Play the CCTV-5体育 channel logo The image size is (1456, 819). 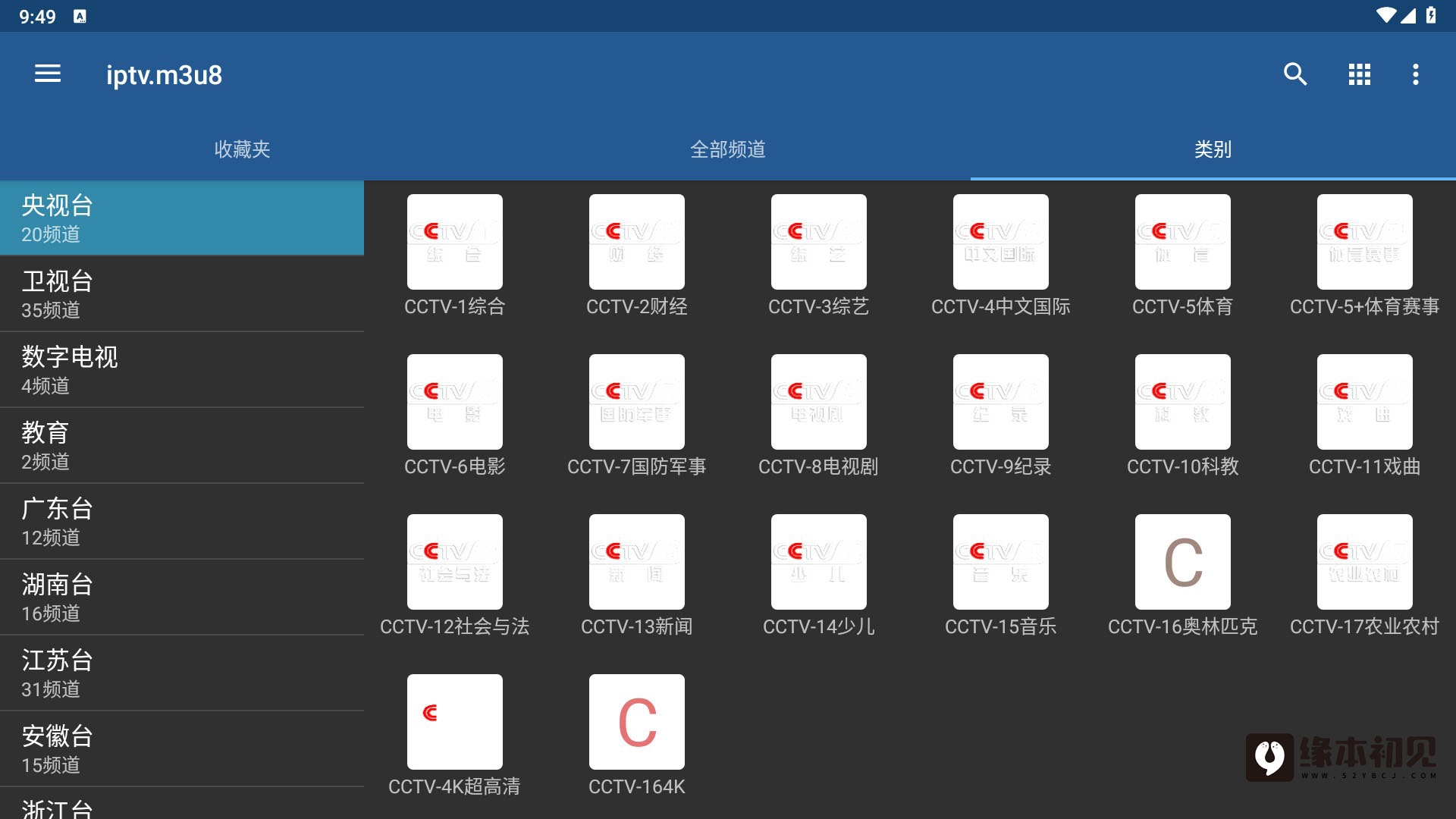pyautogui.click(x=1183, y=242)
